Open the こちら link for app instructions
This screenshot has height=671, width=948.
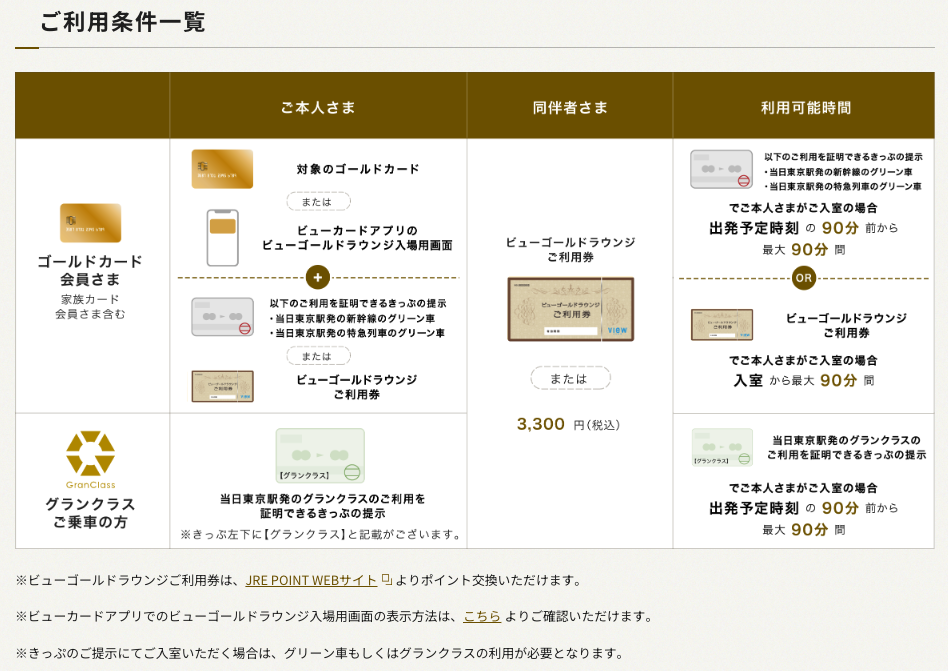pyautogui.click(x=482, y=617)
